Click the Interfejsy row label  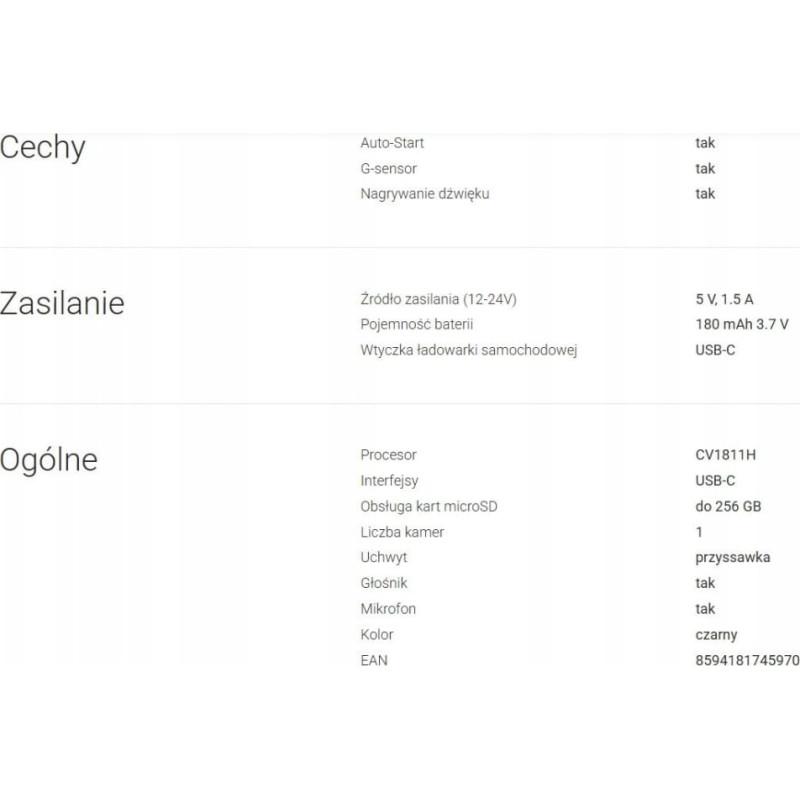tap(391, 480)
